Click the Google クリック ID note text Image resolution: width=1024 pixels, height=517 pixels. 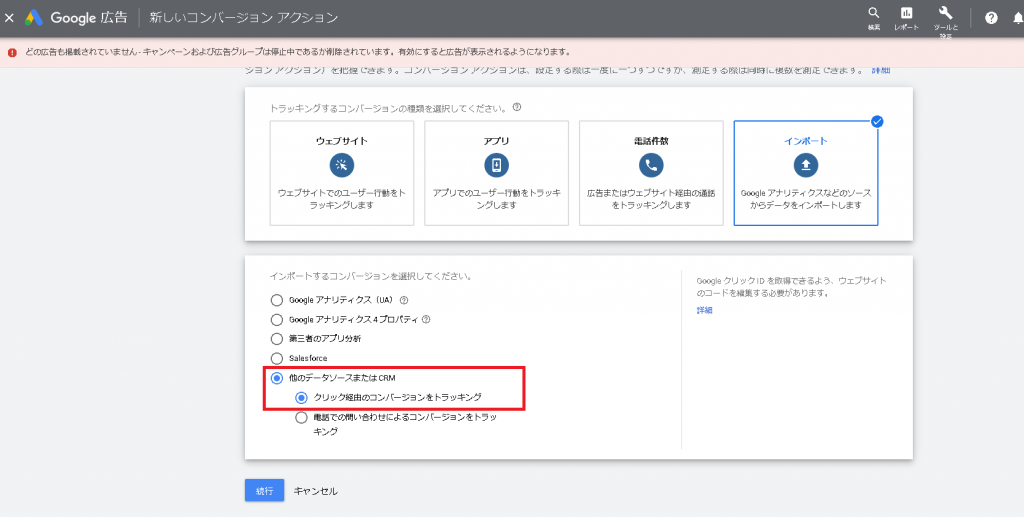(792, 287)
